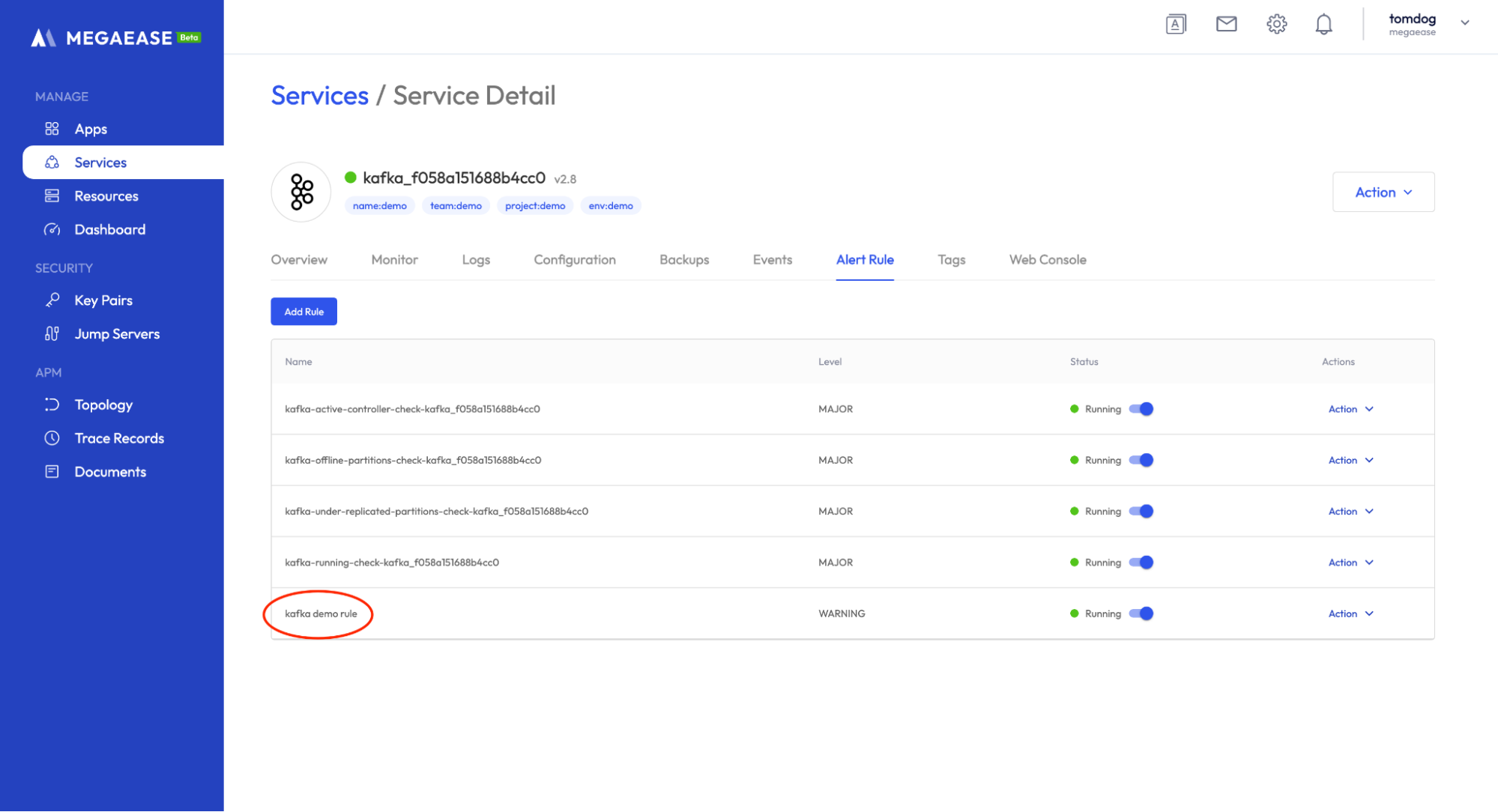Click the translate language icon in header
This screenshot has width=1498, height=812.
pos(1176,24)
